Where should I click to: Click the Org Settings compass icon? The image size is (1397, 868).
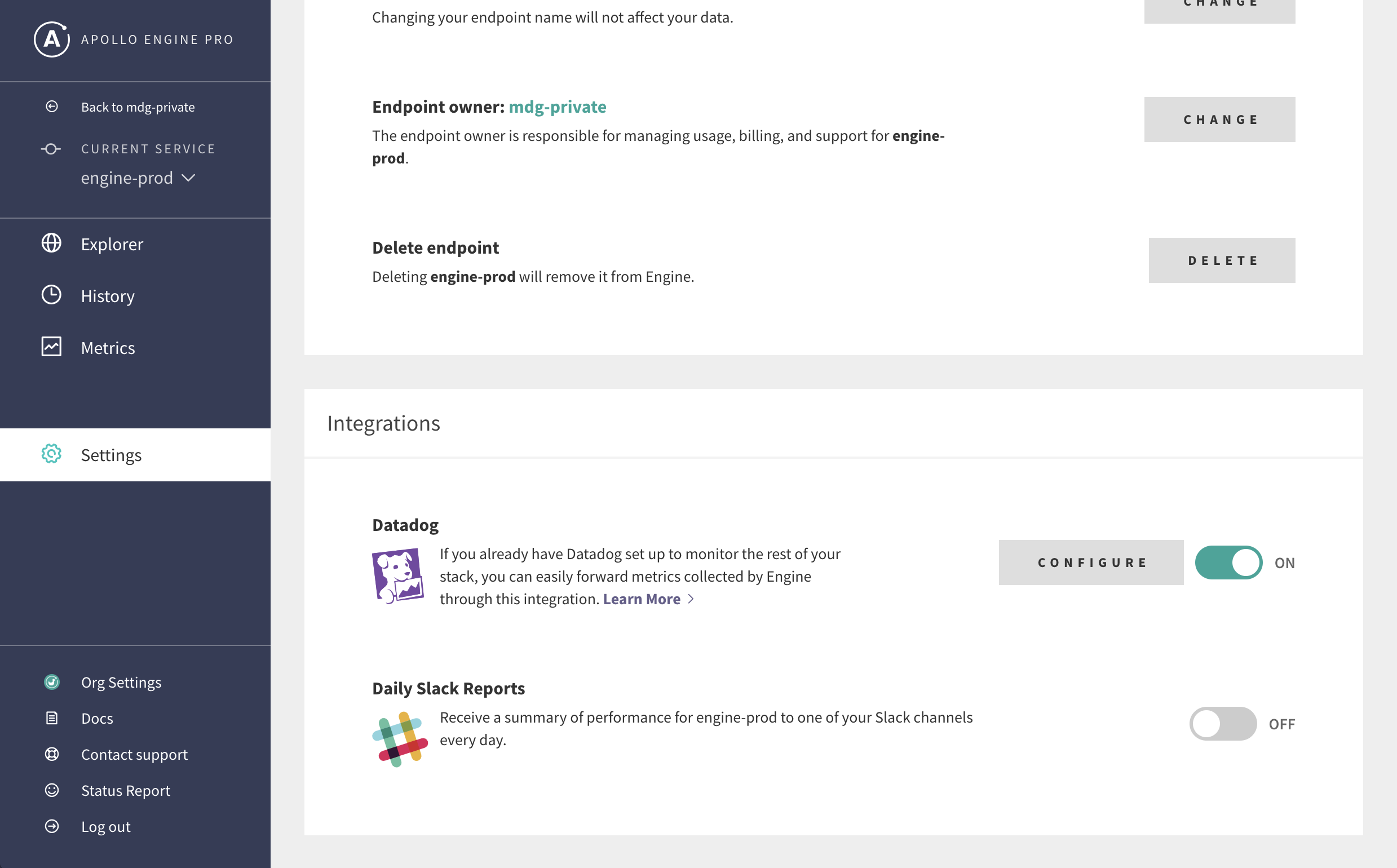click(x=52, y=682)
